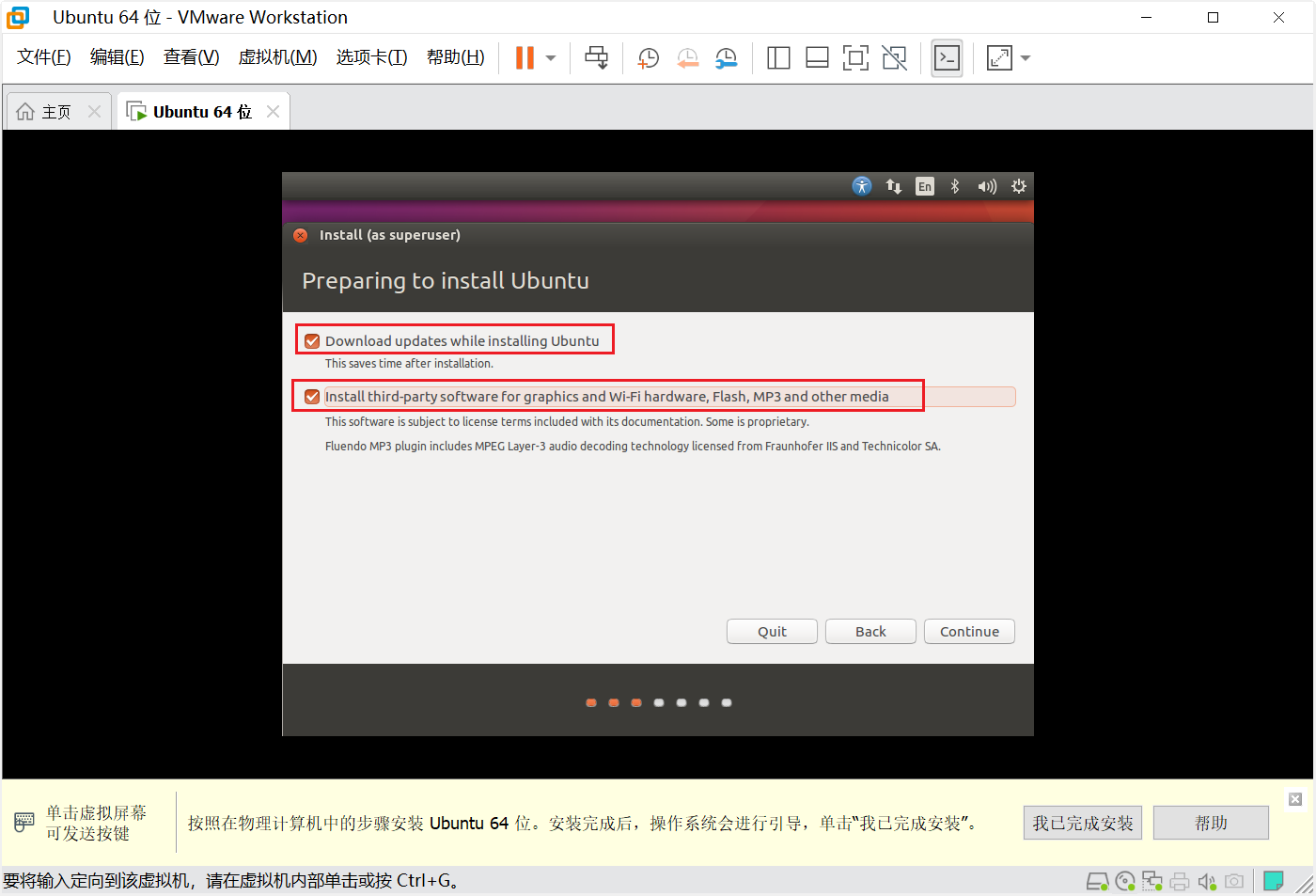Screen dimensions: 1316x896
Task: Take a snapshot of this virtual machine
Action: click(649, 58)
